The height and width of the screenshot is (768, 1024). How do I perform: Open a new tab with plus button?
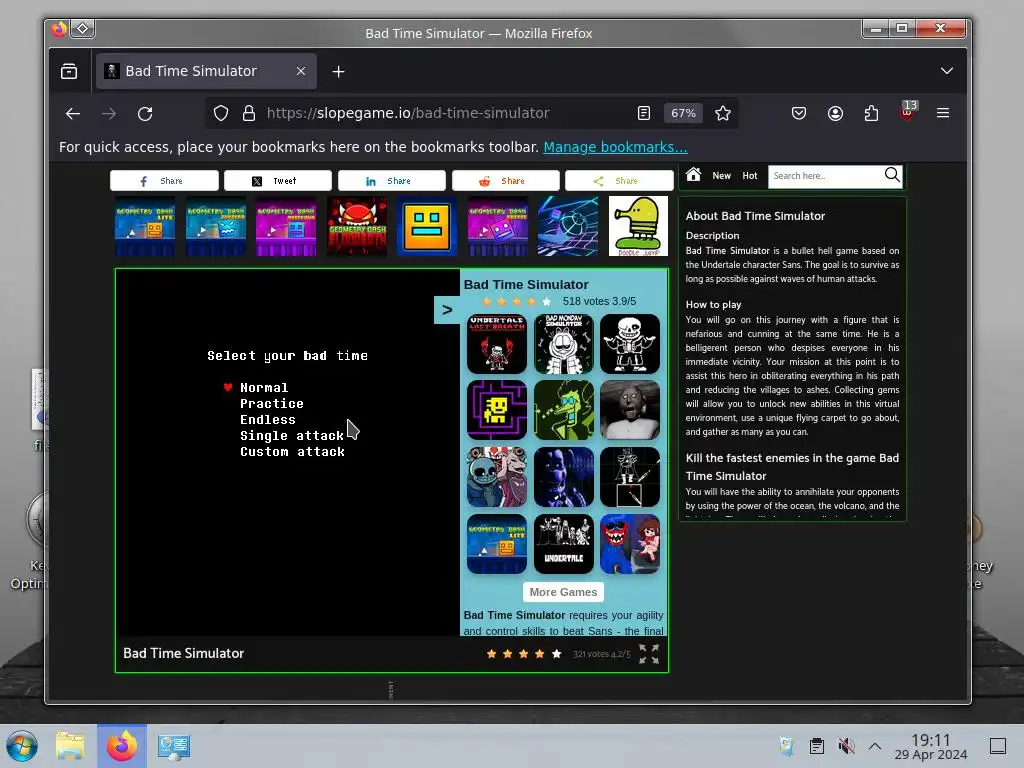click(338, 72)
